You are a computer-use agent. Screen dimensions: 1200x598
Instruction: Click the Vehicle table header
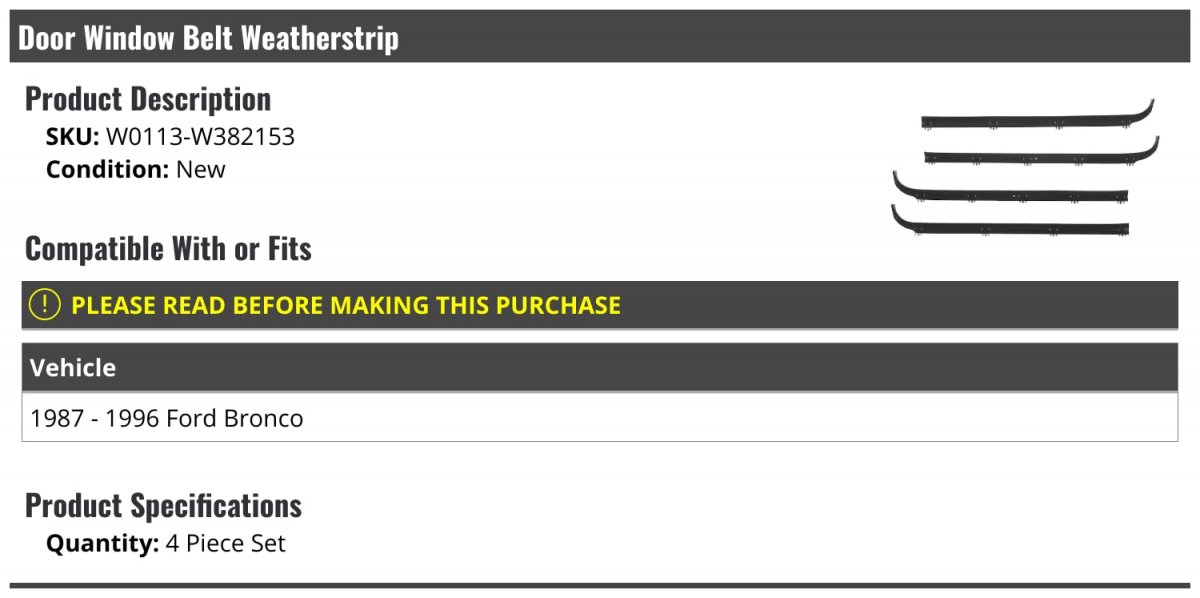pos(600,367)
